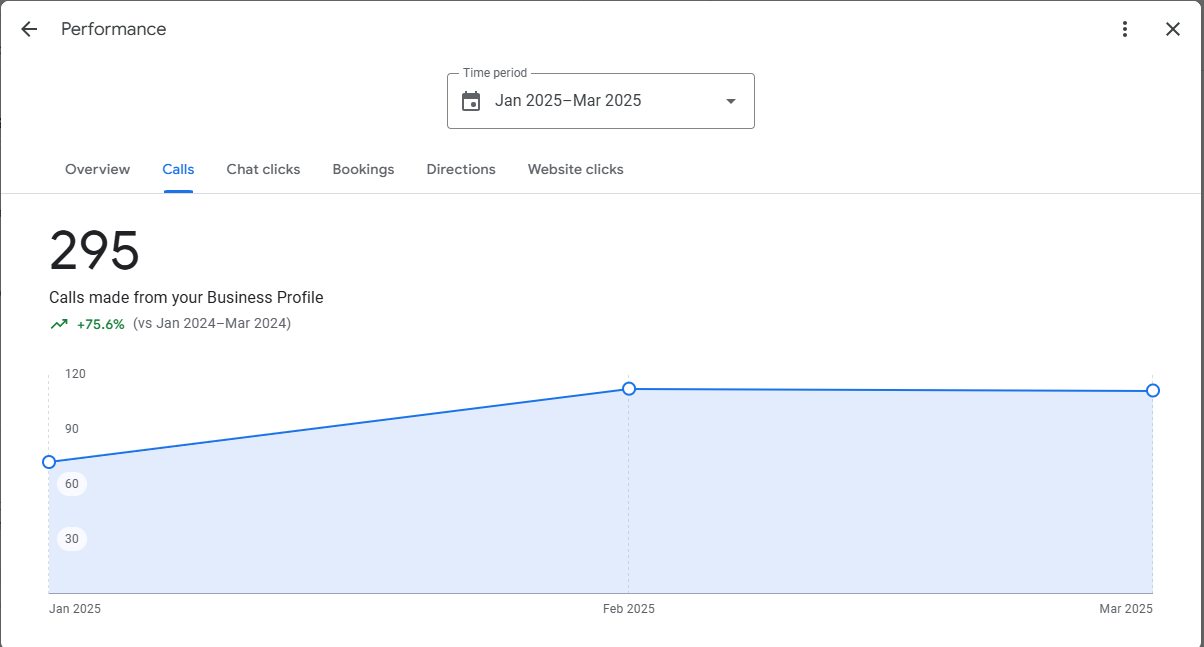Click the Mar 2025 data point
Viewport: 1204px width, 647px height.
click(1153, 390)
